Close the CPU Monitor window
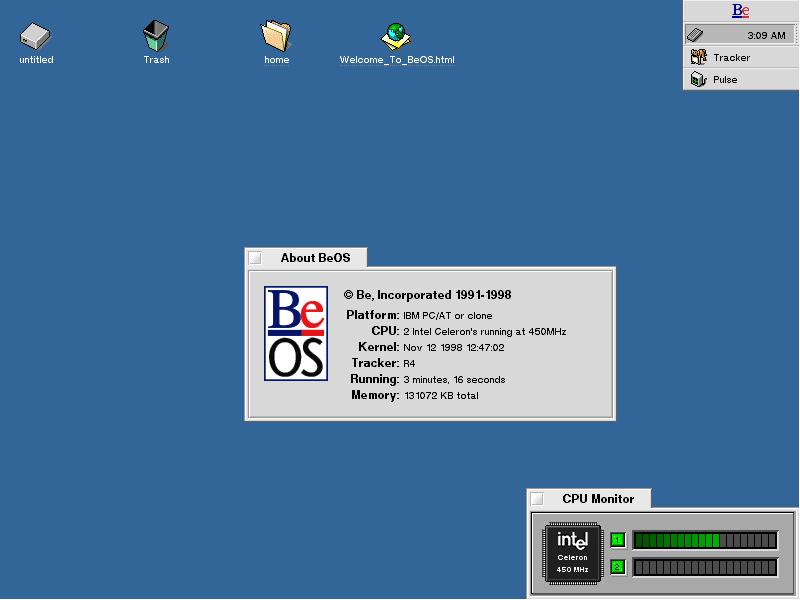The height and width of the screenshot is (600, 800). click(537, 498)
